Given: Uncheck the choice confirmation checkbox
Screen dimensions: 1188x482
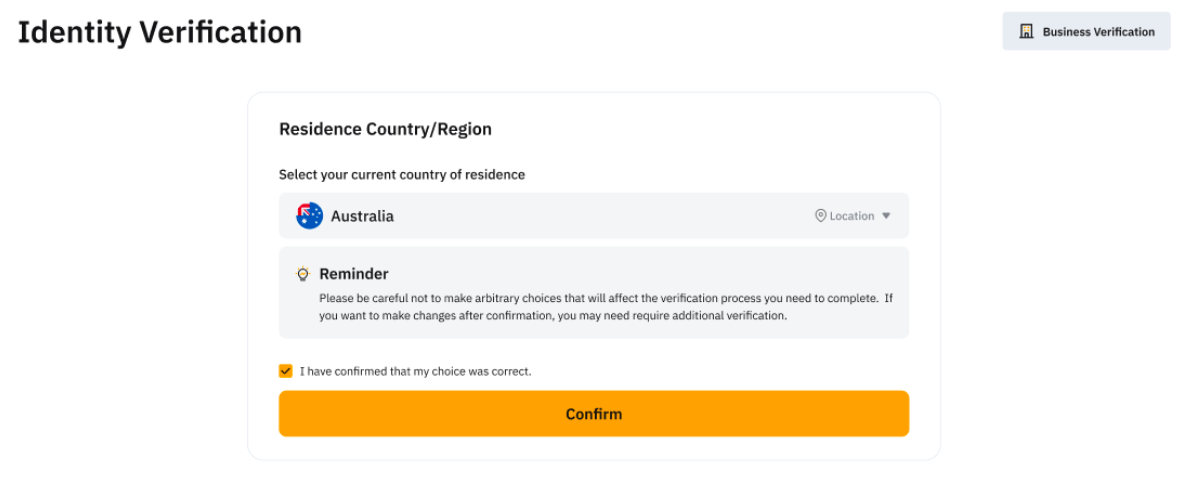Looking at the screenshot, I should pyautogui.click(x=286, y=371).
